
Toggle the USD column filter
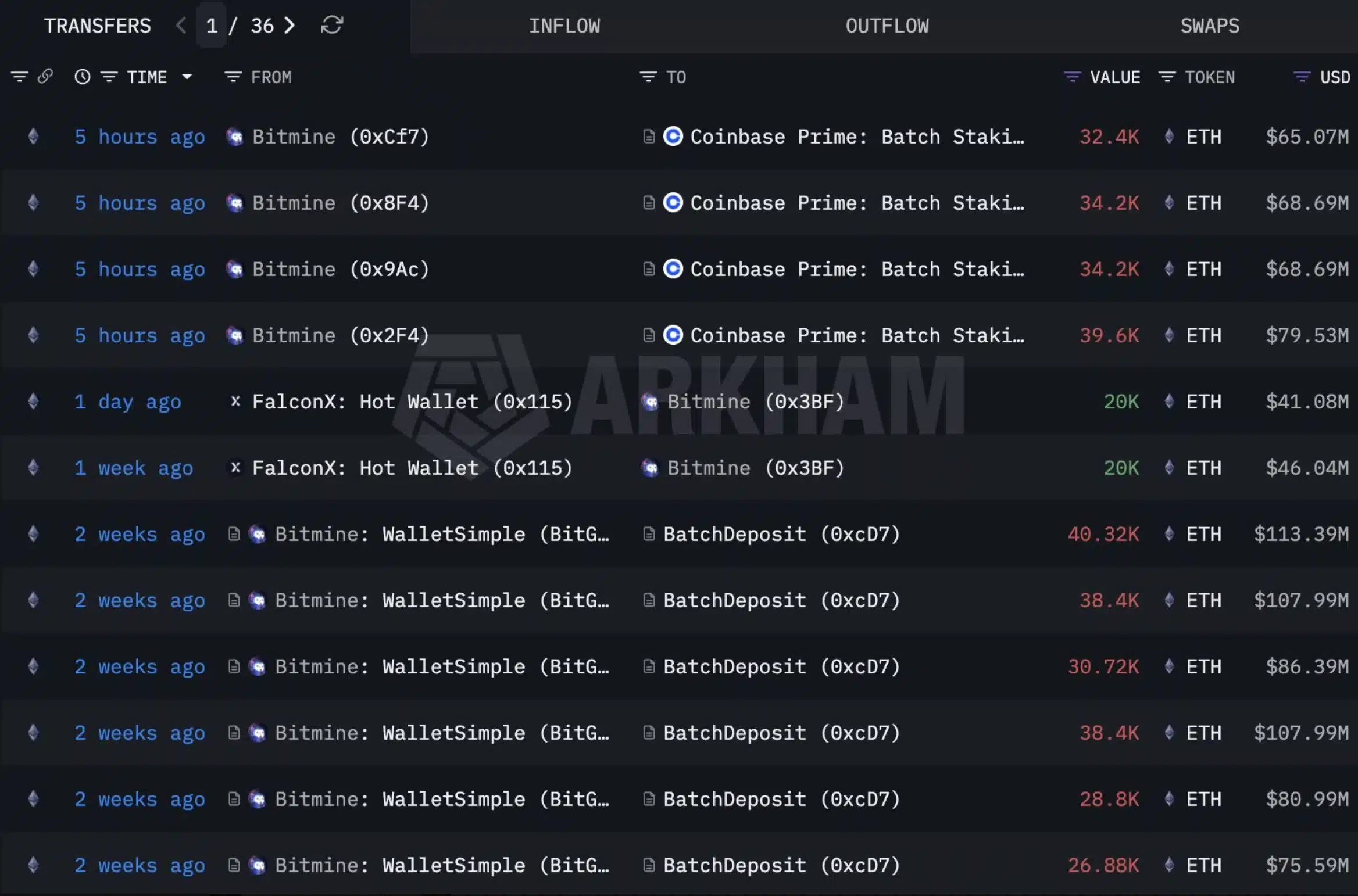point(1302,77)
